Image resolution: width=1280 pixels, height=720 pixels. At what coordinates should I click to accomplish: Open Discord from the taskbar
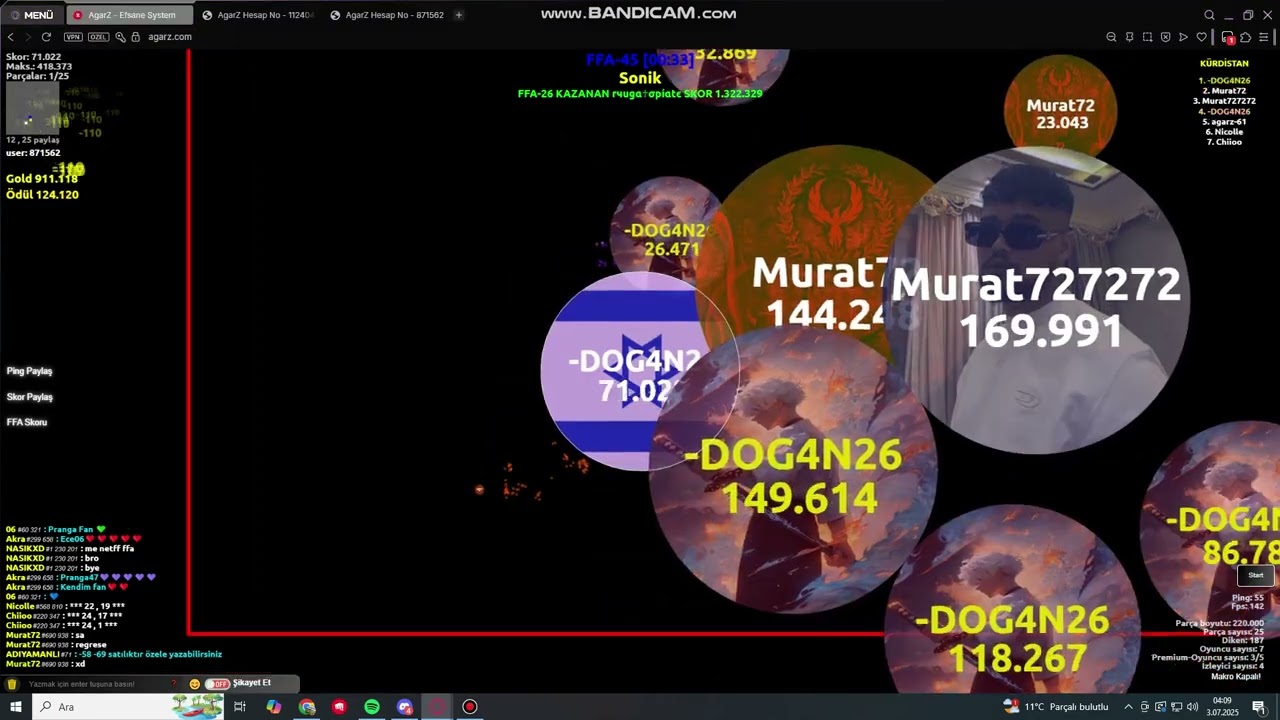tap(404, 707)
